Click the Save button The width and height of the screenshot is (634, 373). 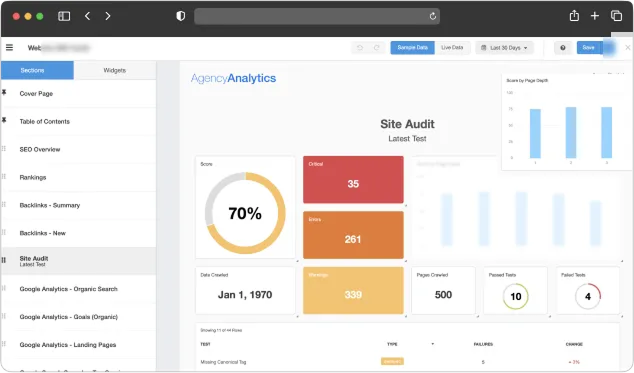(590, 48)
